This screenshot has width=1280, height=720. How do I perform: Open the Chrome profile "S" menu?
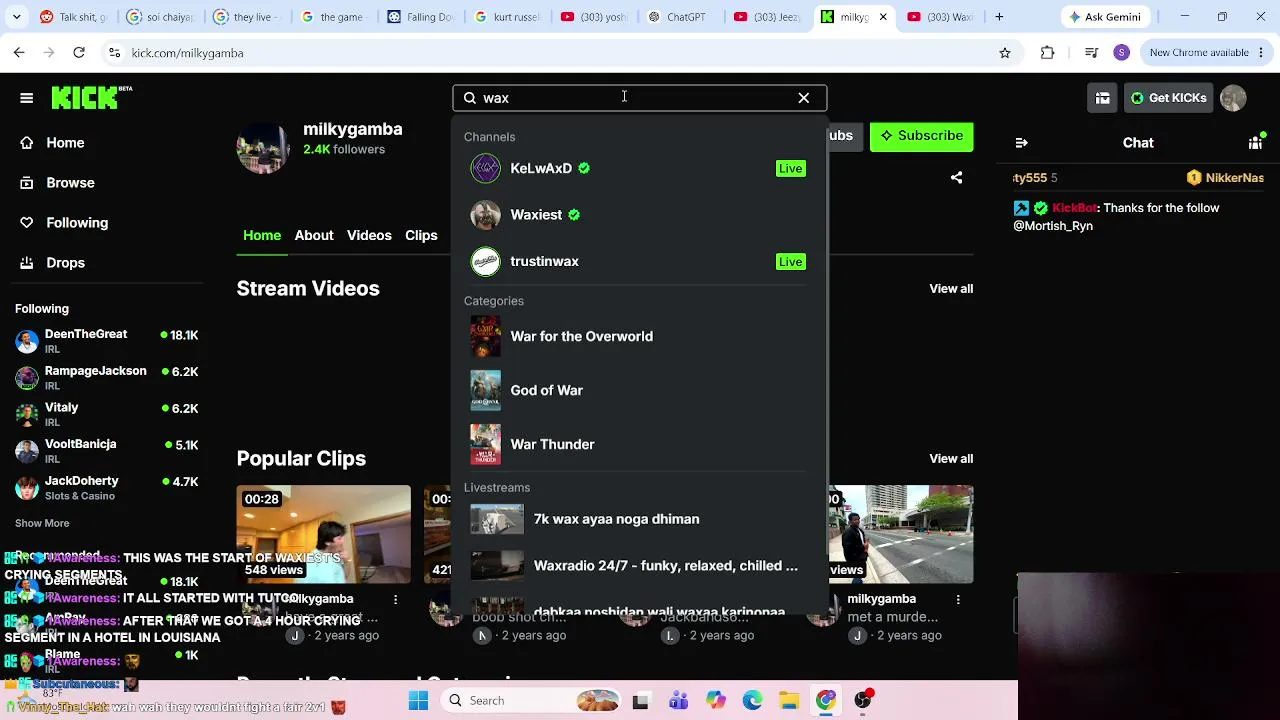click(x=1121, y=53)
